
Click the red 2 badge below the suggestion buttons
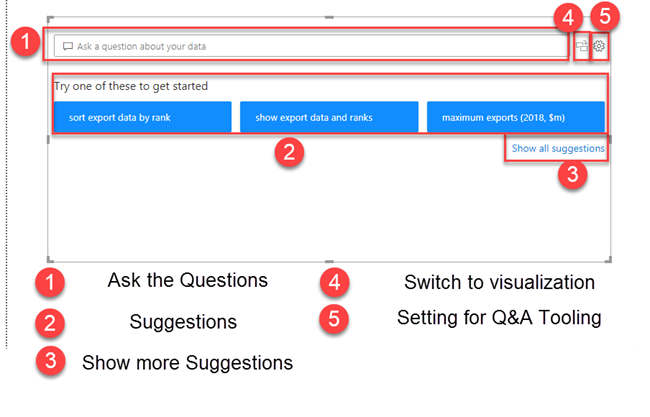tap(289, 153)
